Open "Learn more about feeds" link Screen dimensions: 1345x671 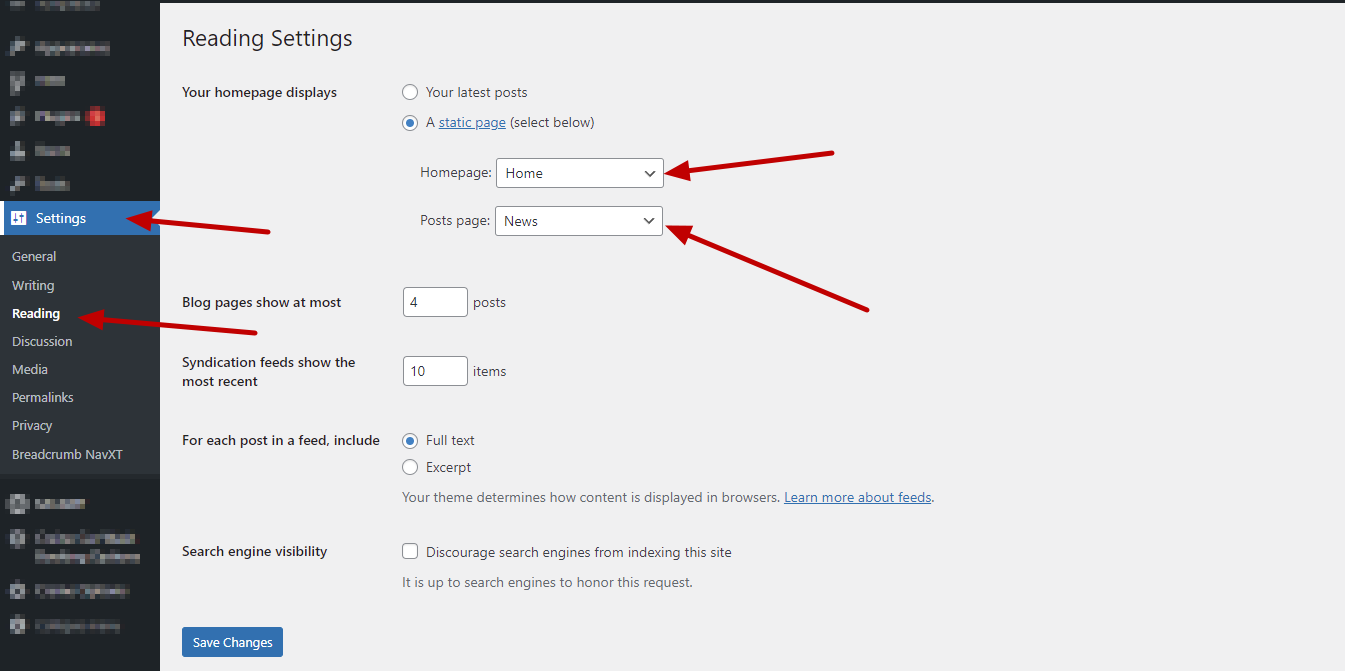857,497
